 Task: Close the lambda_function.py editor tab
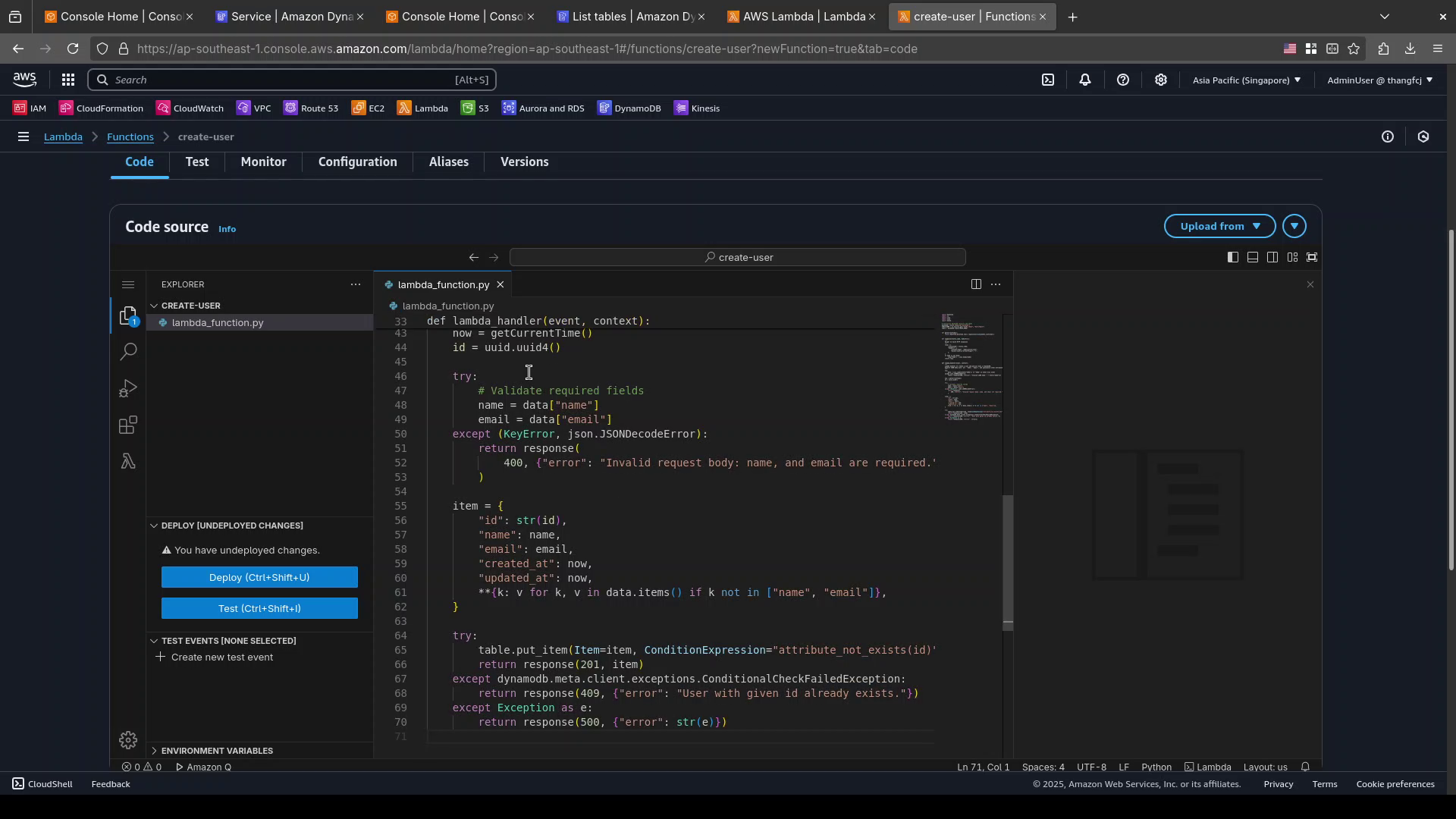[x=500, y=285]
